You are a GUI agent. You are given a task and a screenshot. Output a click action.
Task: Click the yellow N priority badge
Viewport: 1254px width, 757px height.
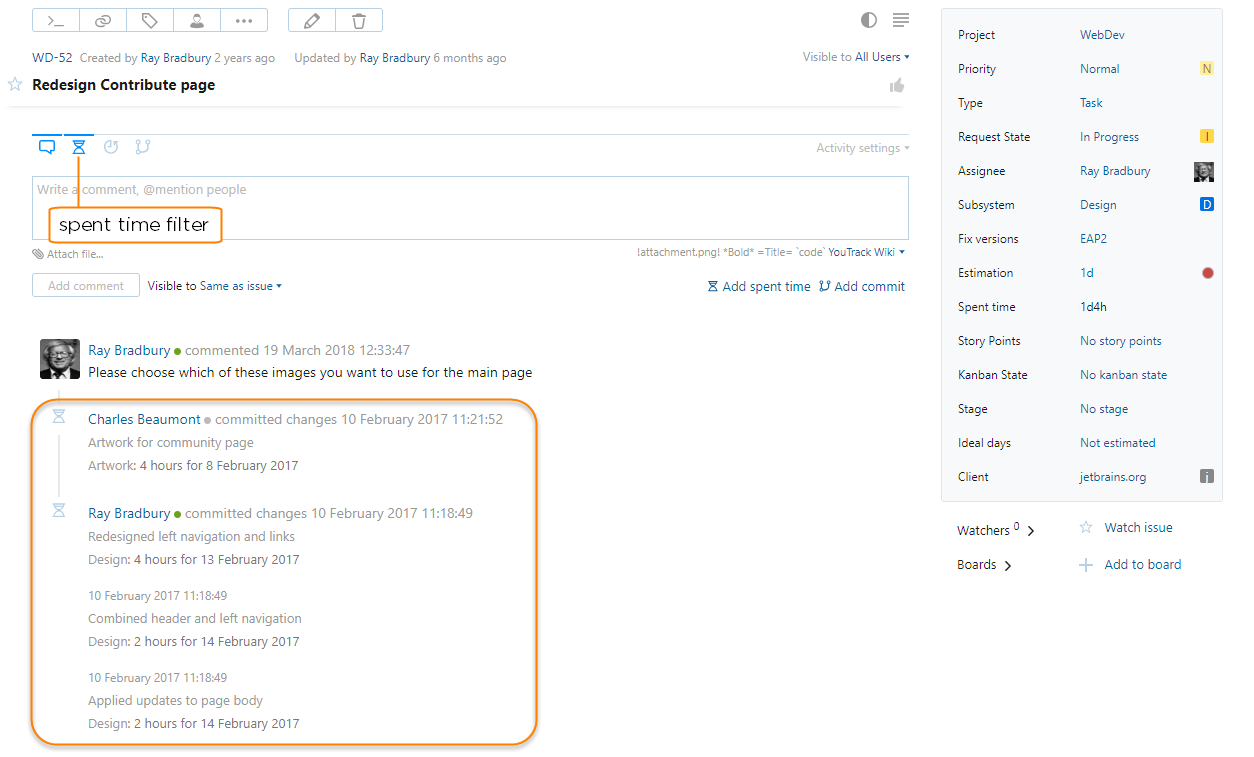(x=1207, y=69)
